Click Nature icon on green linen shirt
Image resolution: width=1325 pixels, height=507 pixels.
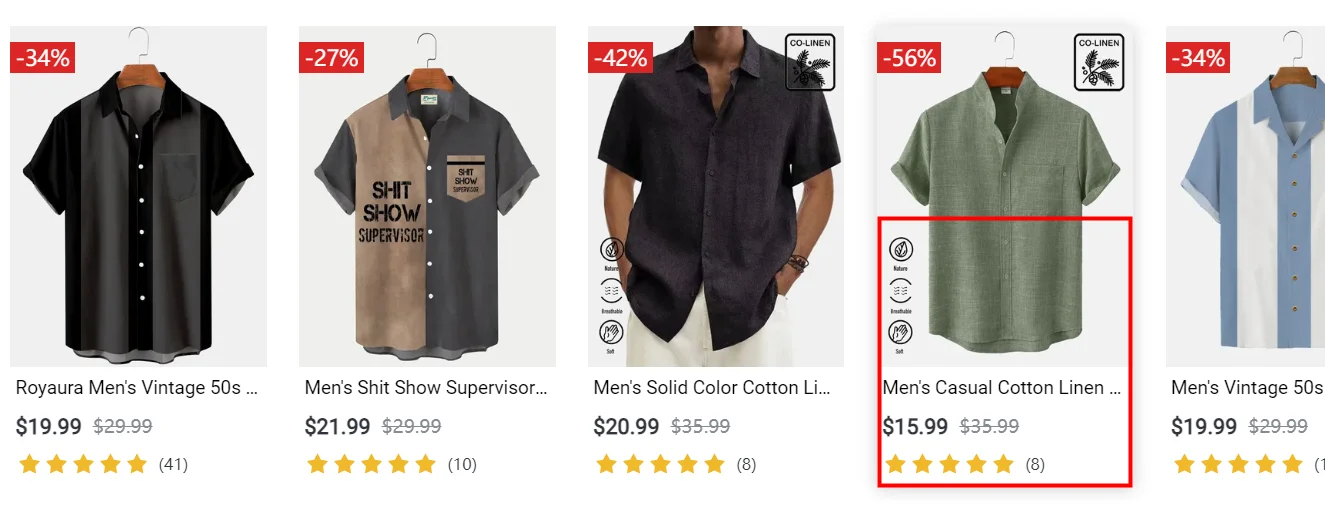pyautogui.click(x=901, y=250)
